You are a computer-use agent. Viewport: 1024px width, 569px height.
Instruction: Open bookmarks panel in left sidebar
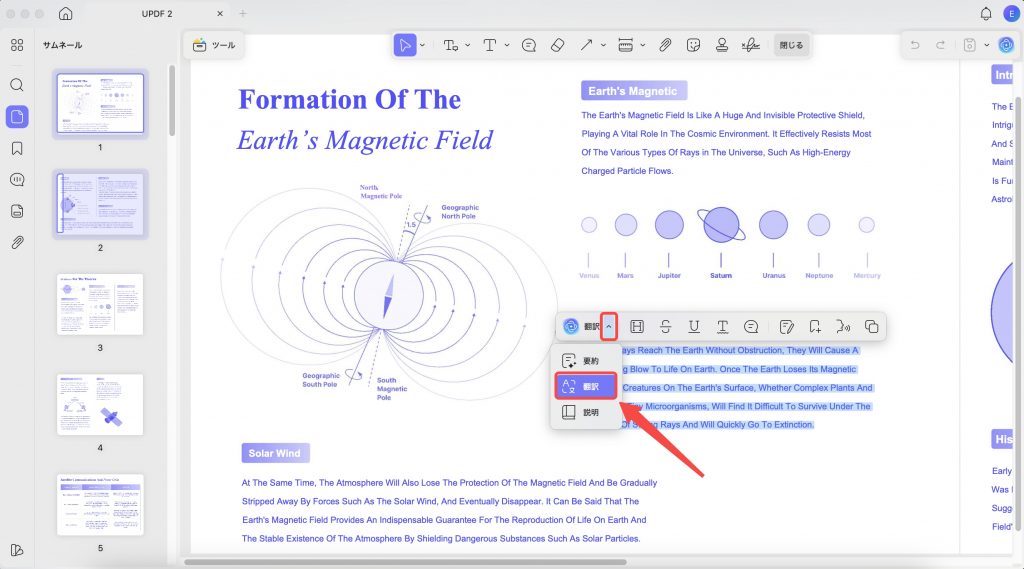[x=17, y=148]
